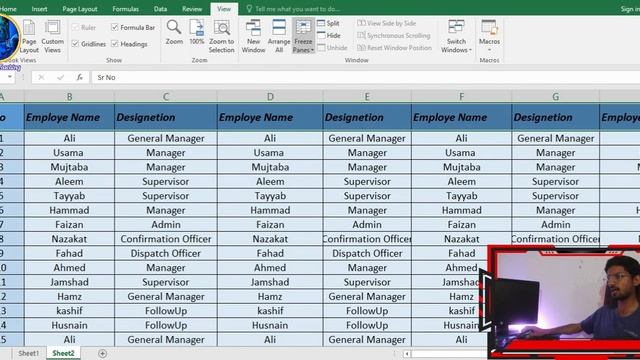Select the Sheet2 tab

[63, 353]
